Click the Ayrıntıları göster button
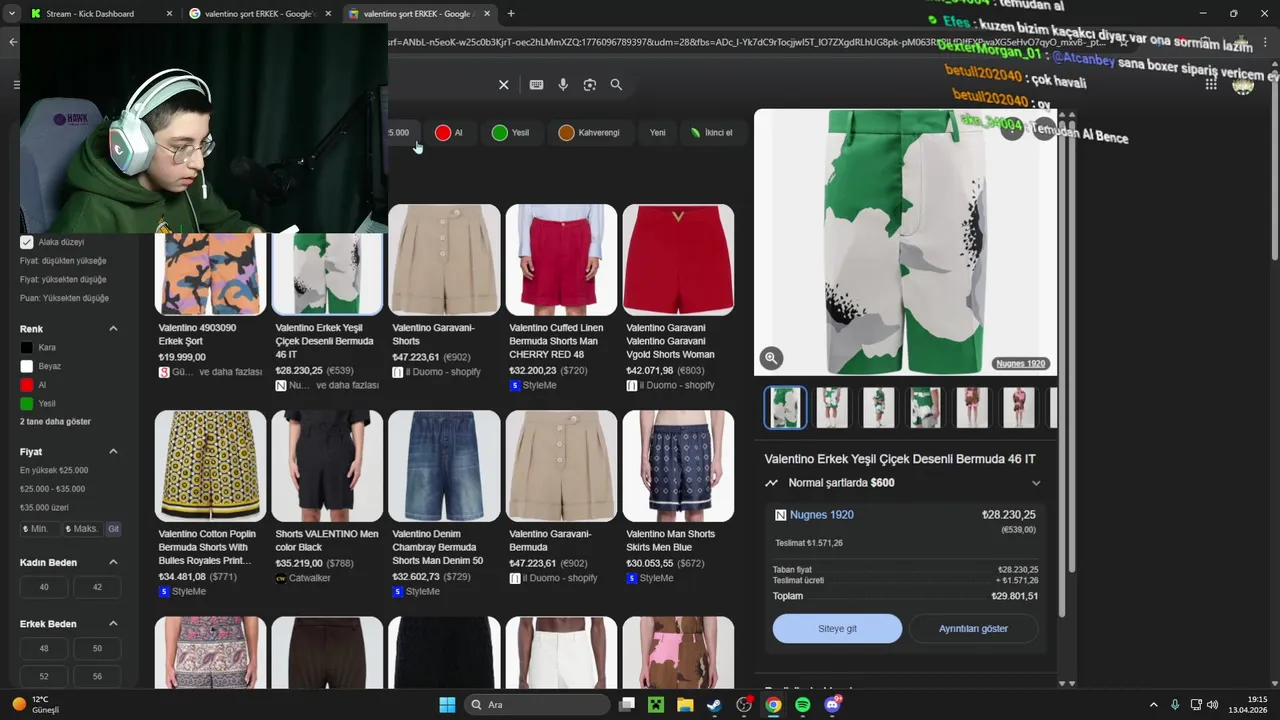The width and height of the screenshot is (1280, 720). pyautogui.click(x=973, y=629)
